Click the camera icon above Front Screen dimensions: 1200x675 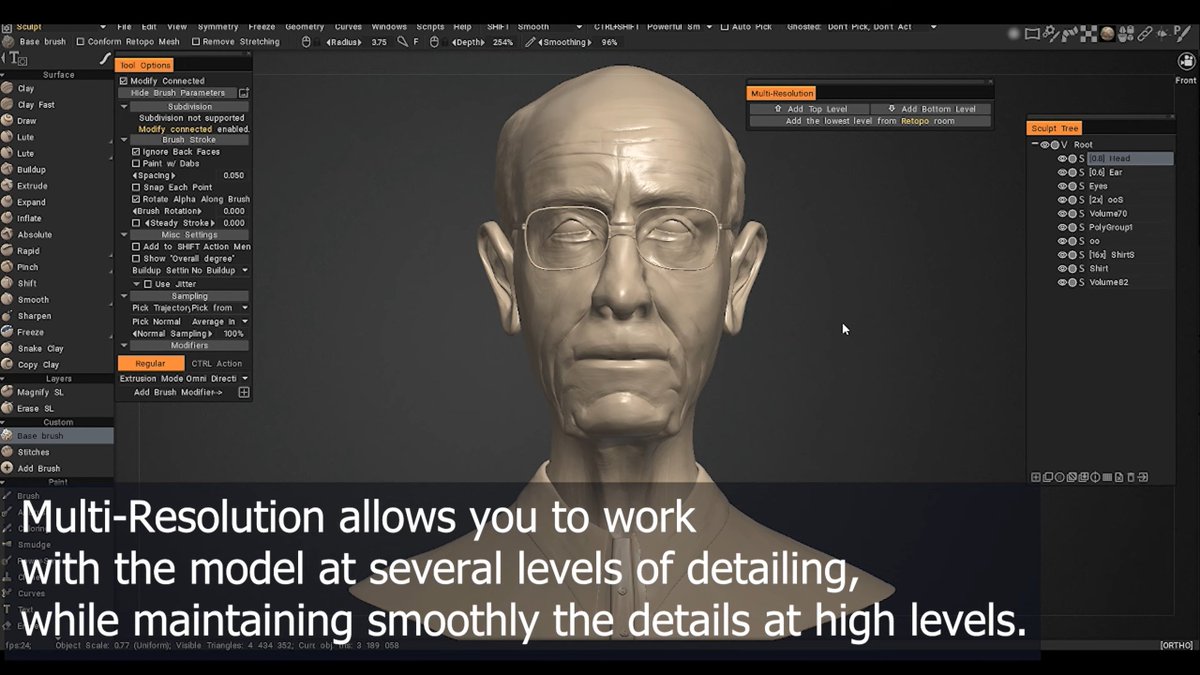tap(1186, 62)
